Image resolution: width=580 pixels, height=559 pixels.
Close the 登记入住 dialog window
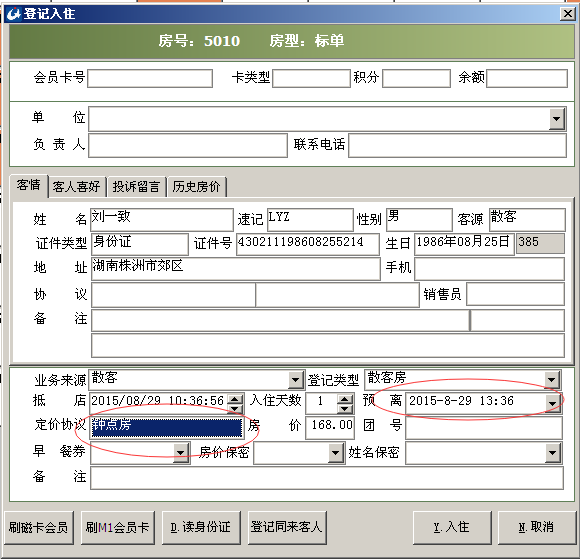click(567, 14)
